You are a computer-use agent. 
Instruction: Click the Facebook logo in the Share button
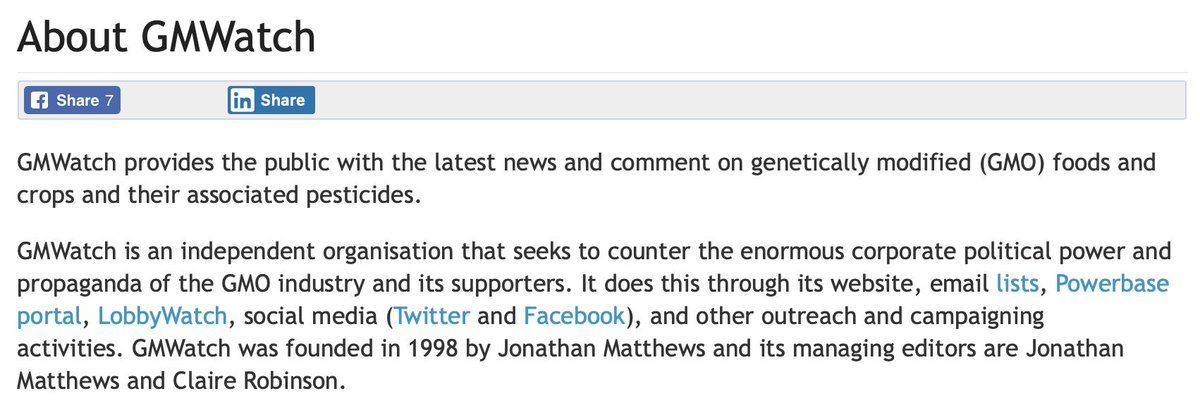coord(39,100)
